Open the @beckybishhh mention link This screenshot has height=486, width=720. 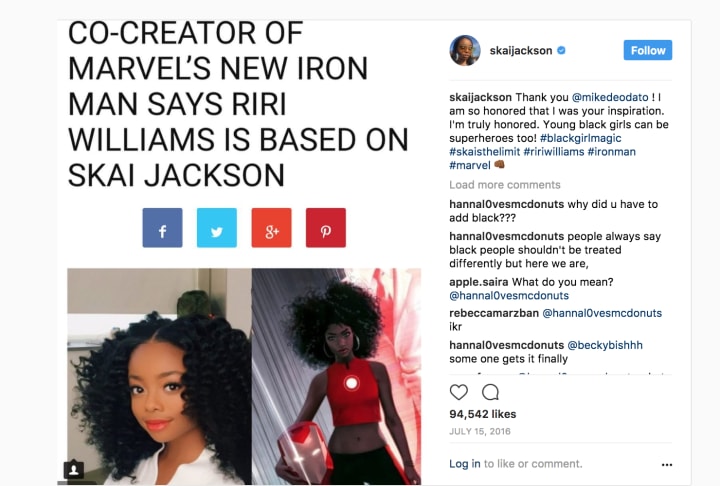tap(605, 345)
